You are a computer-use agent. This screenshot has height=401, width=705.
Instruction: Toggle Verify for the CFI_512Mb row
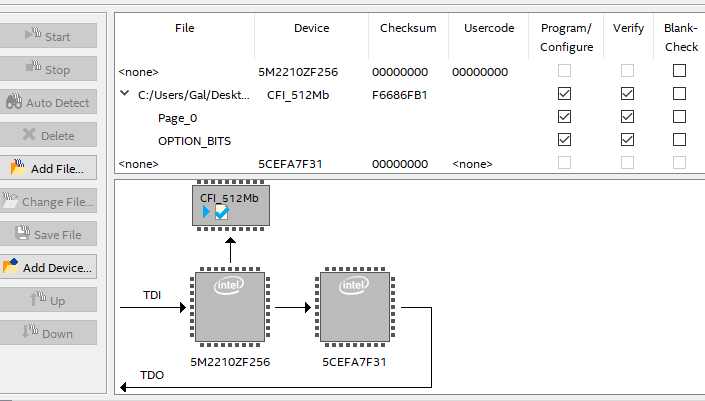tap(627, 94)
